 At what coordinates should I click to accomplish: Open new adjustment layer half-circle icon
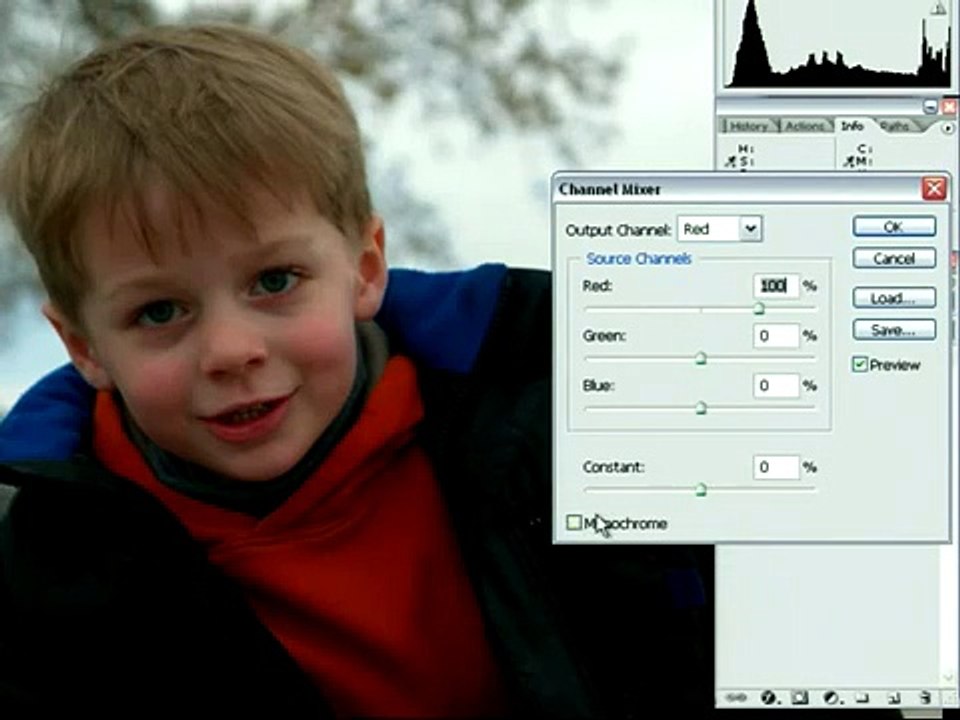(831, 697)
